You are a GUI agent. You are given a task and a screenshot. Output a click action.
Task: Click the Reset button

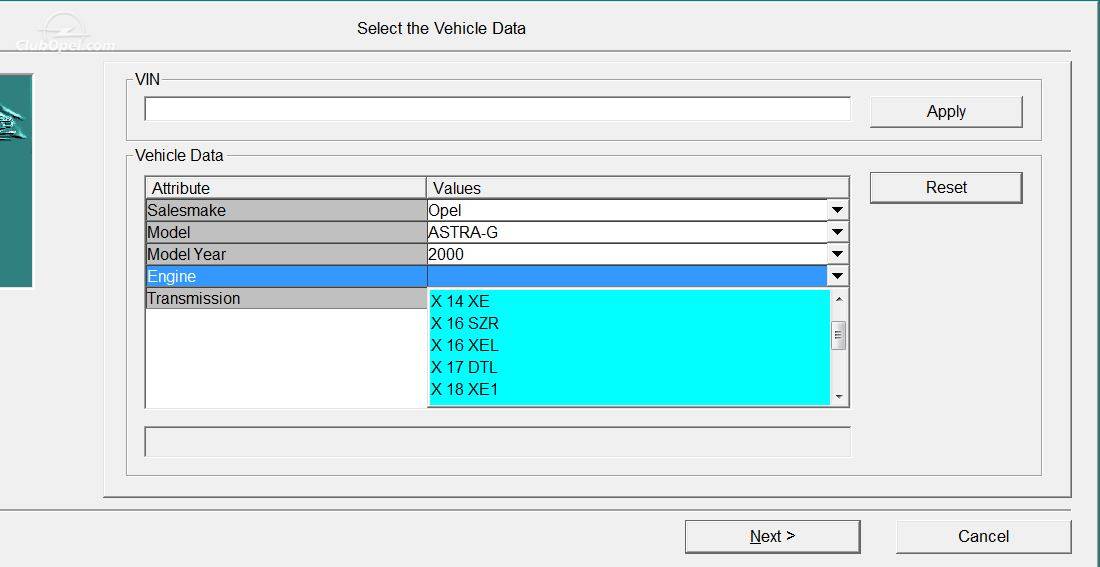[x=946, y=187]
